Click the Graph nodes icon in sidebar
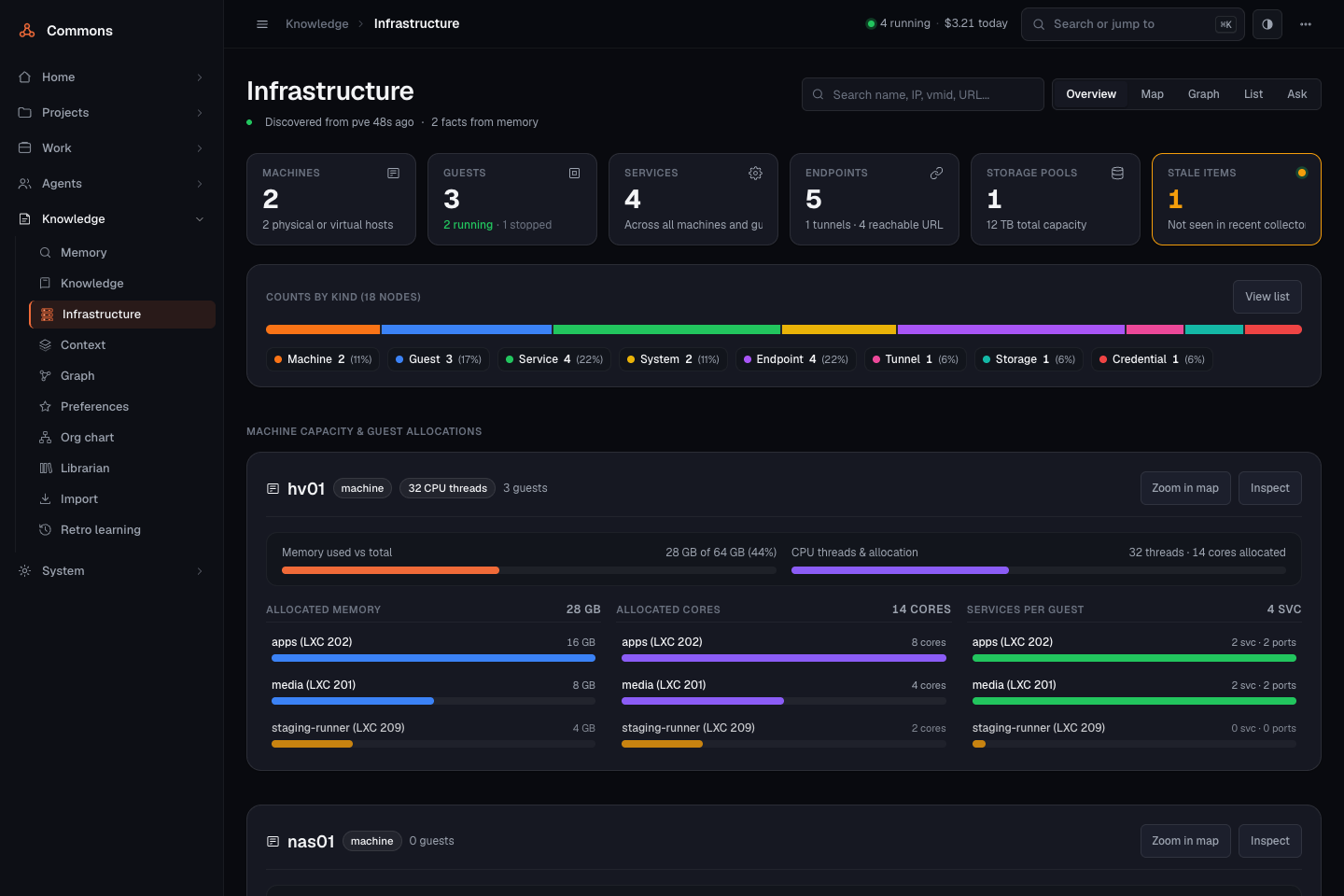Image resolution: width=1344 pixels, height=896 pixels. 45,376
